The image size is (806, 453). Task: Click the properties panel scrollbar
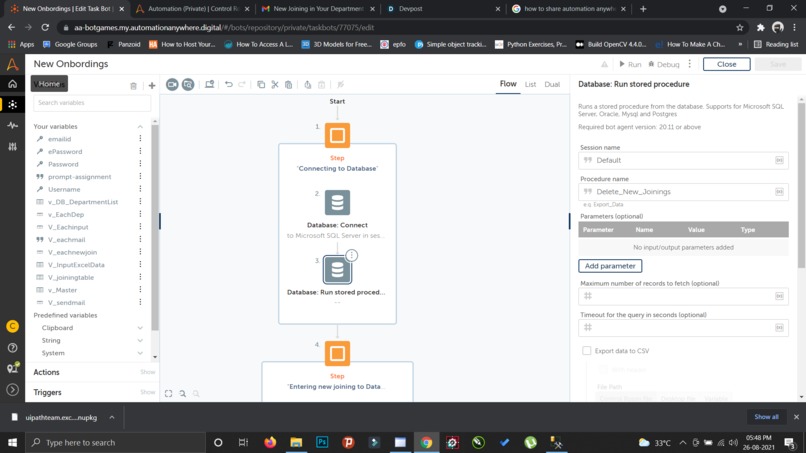[801, 185]
